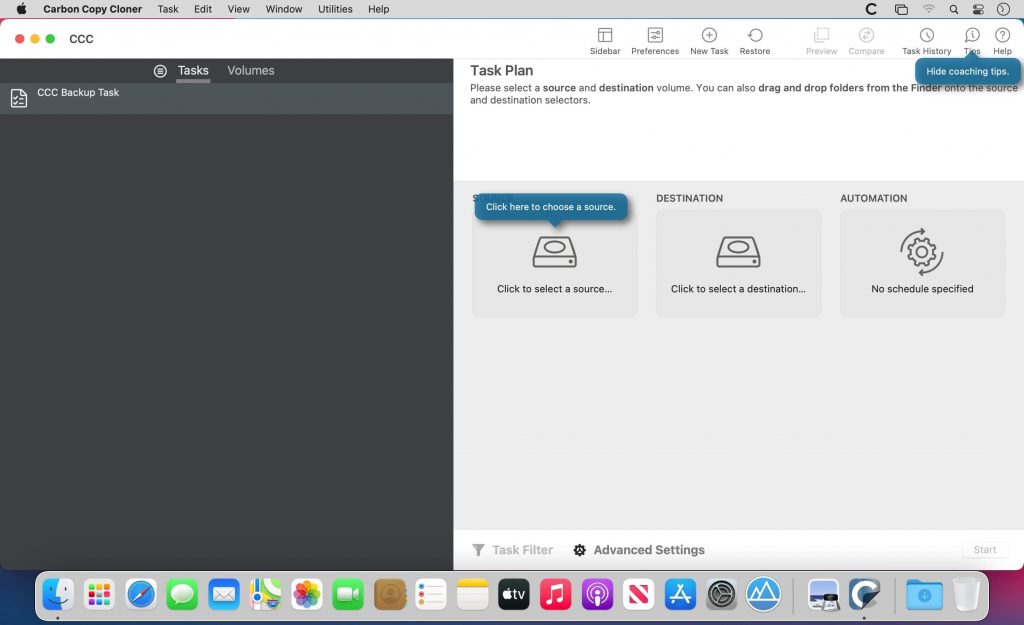Screen dimensions: 1024x625
Task: Click the Hide coaching tips button
Action: tap(966, 71)
